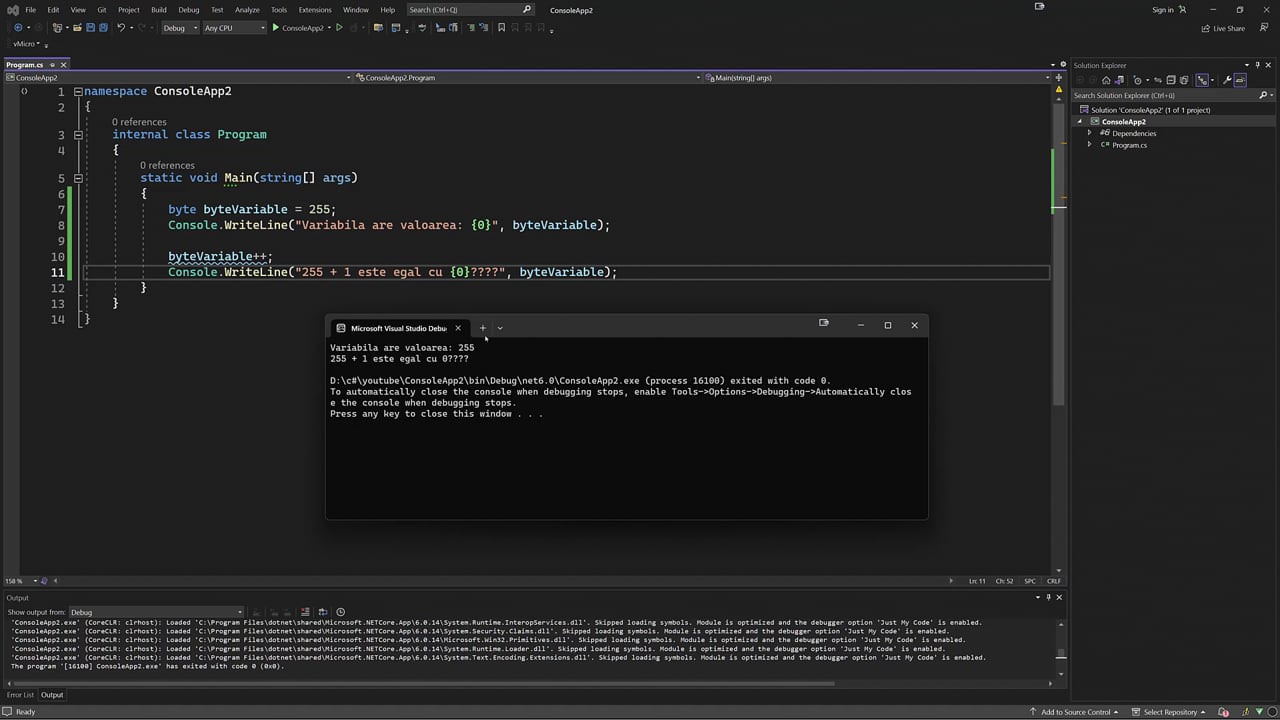
Task: Start debugging with the green ConsoleApp2 run button
Action: click(x=299, y=28)
